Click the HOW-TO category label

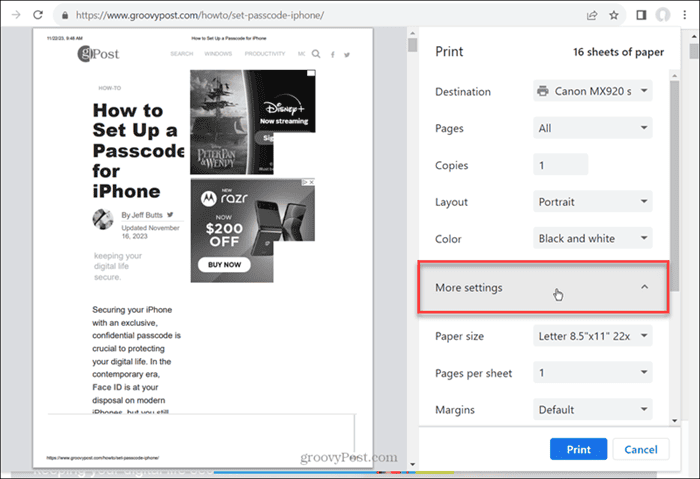click(109, 88)
